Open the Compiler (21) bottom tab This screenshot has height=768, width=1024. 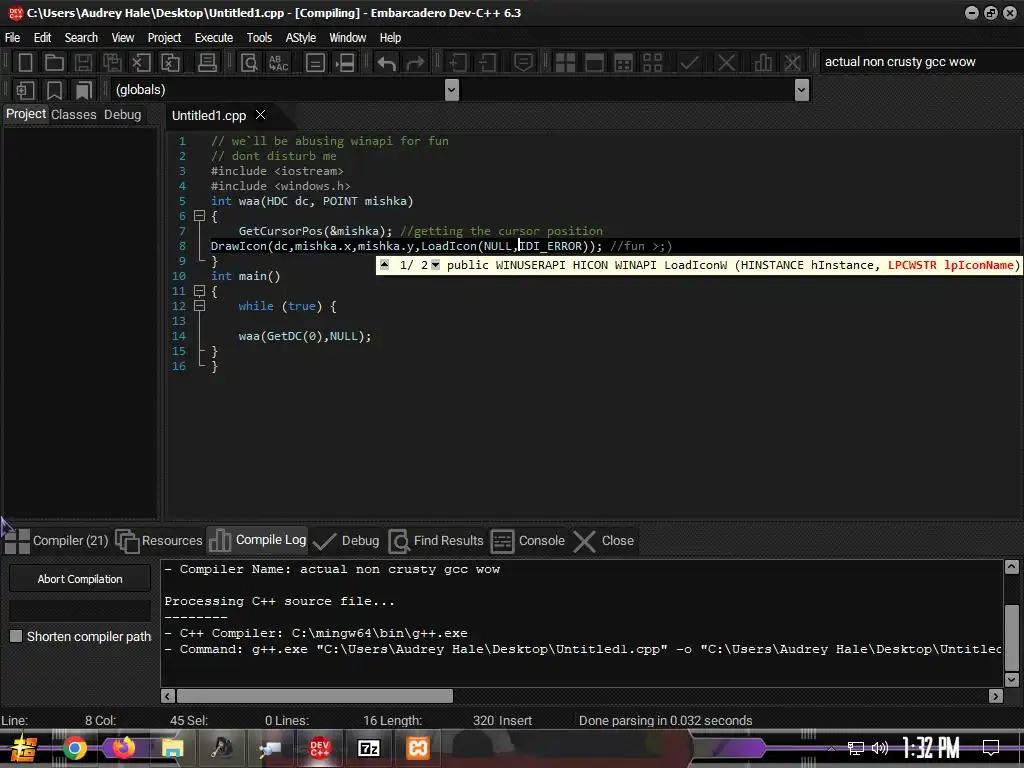(x=57, y=540)
